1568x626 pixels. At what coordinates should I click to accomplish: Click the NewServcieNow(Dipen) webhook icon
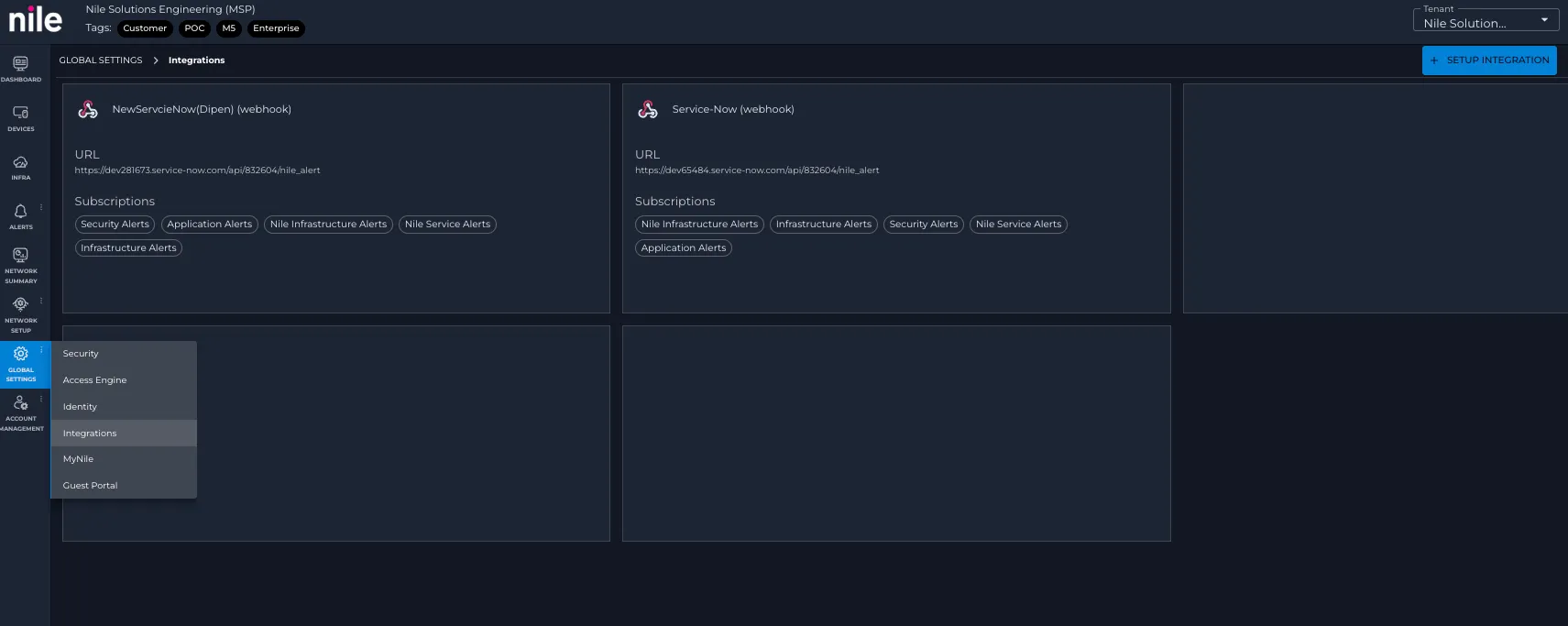pyautogui.click(x=88, y=110)
